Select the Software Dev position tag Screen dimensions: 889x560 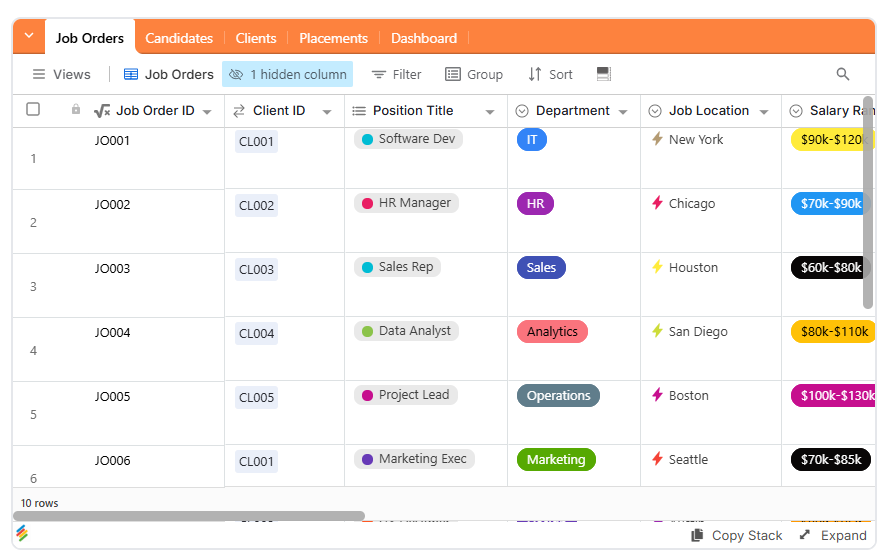[x=408, y=139]
